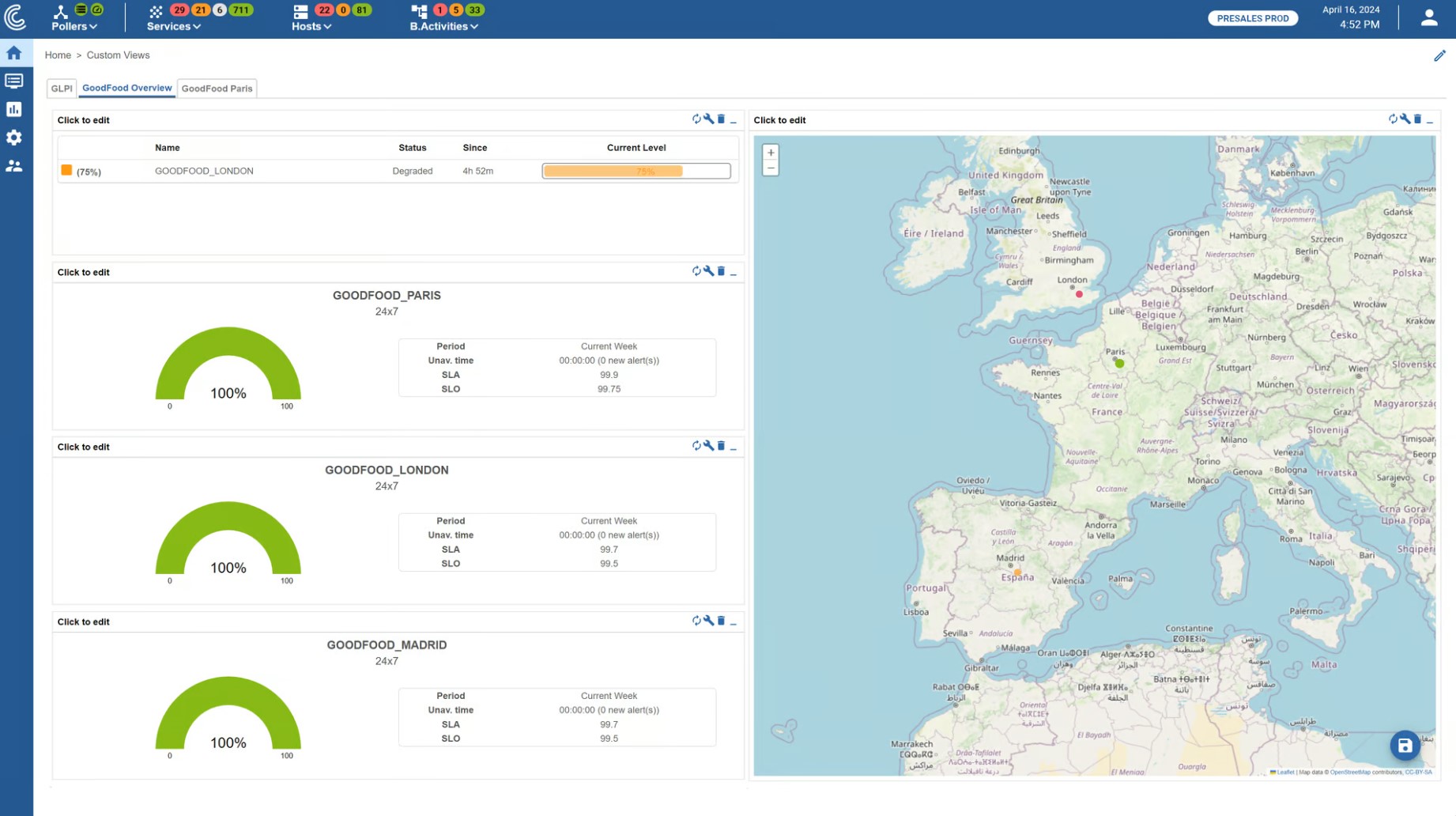Expand the Pollers dropdown
This screenshot has height=816, width=1456.
point(72,26)
